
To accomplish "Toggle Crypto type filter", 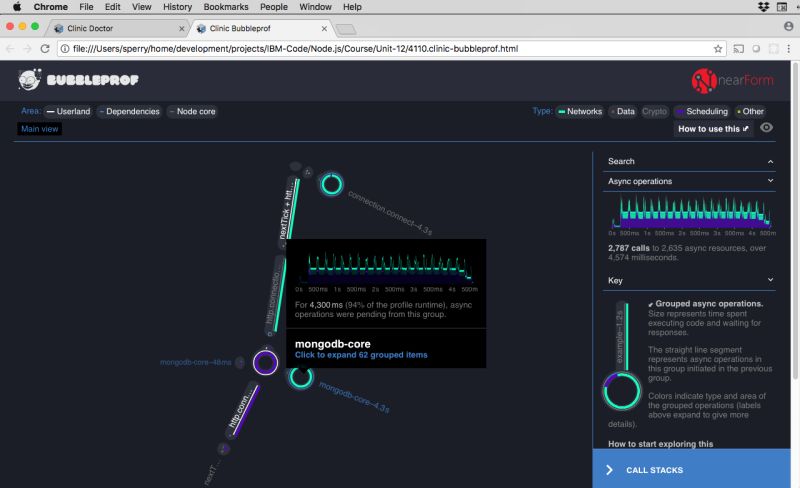I will pyautogui.click(x=654, y=111).
